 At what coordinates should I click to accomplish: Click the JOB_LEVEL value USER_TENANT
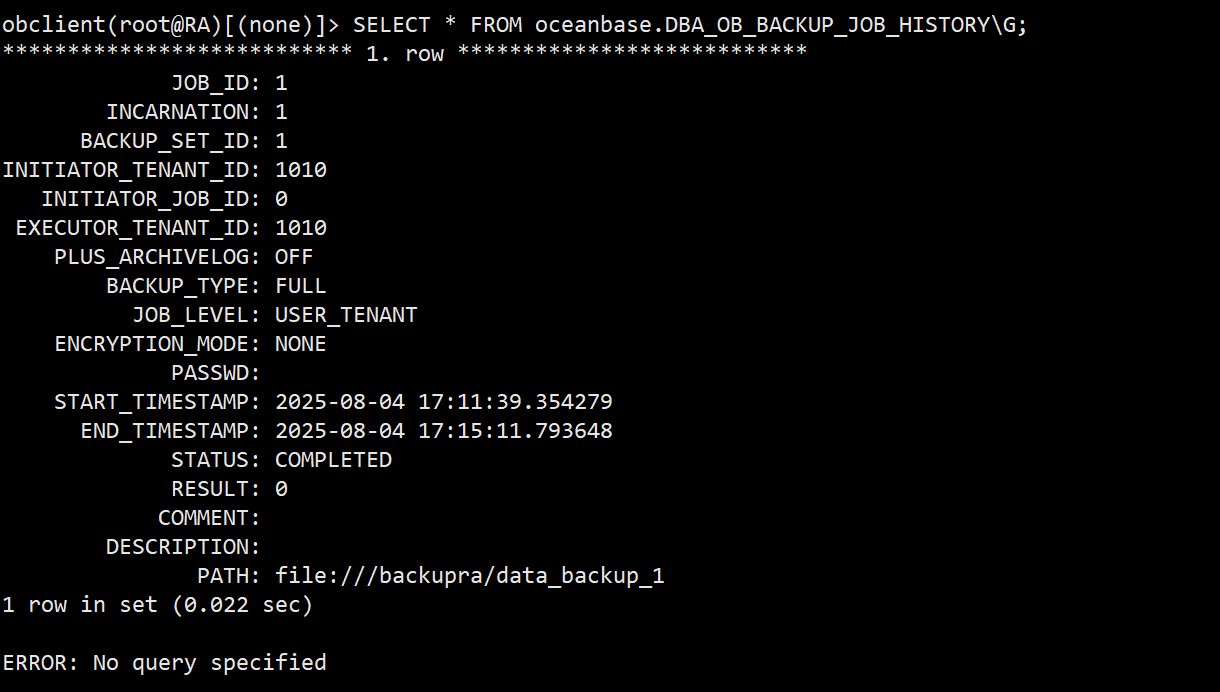[346, 315]
